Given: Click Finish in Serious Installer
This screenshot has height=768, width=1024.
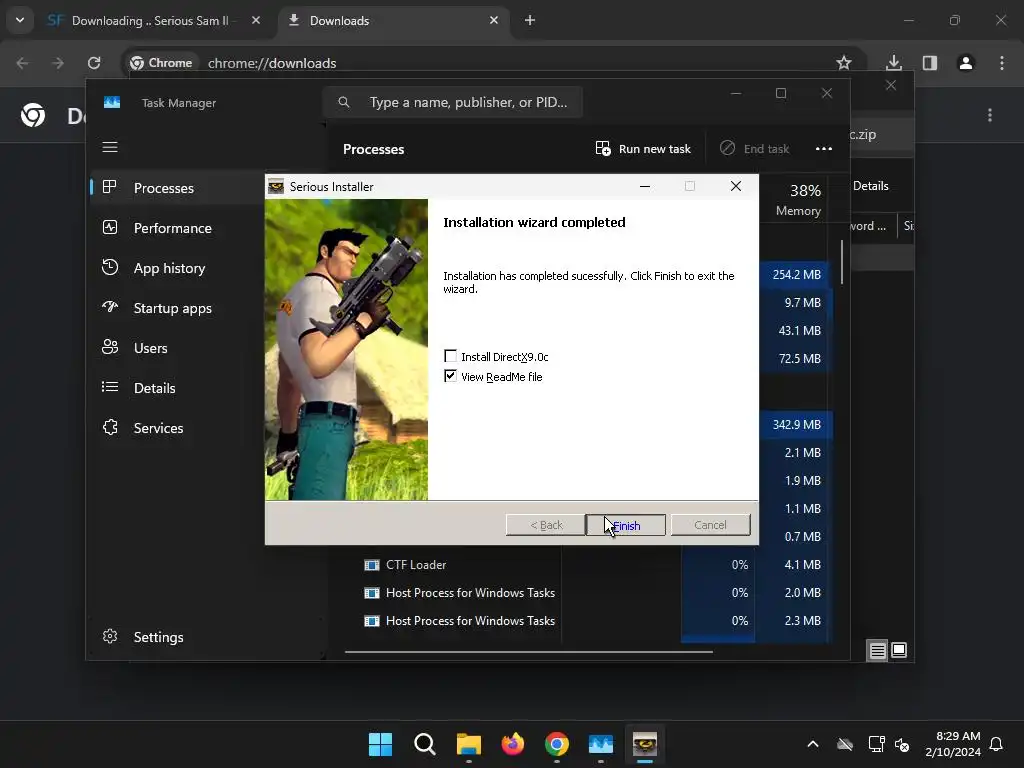Looking at the screenshot, I should [626, 525].
